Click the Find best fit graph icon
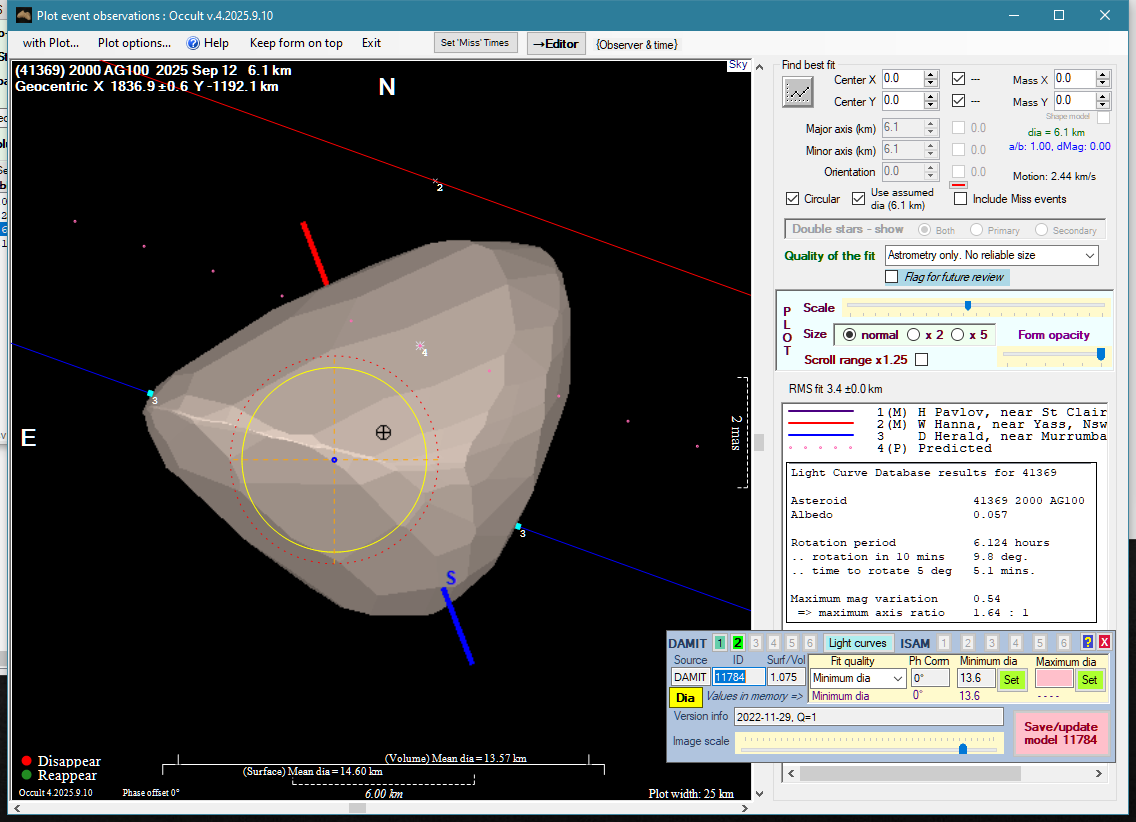 (798, 93)
